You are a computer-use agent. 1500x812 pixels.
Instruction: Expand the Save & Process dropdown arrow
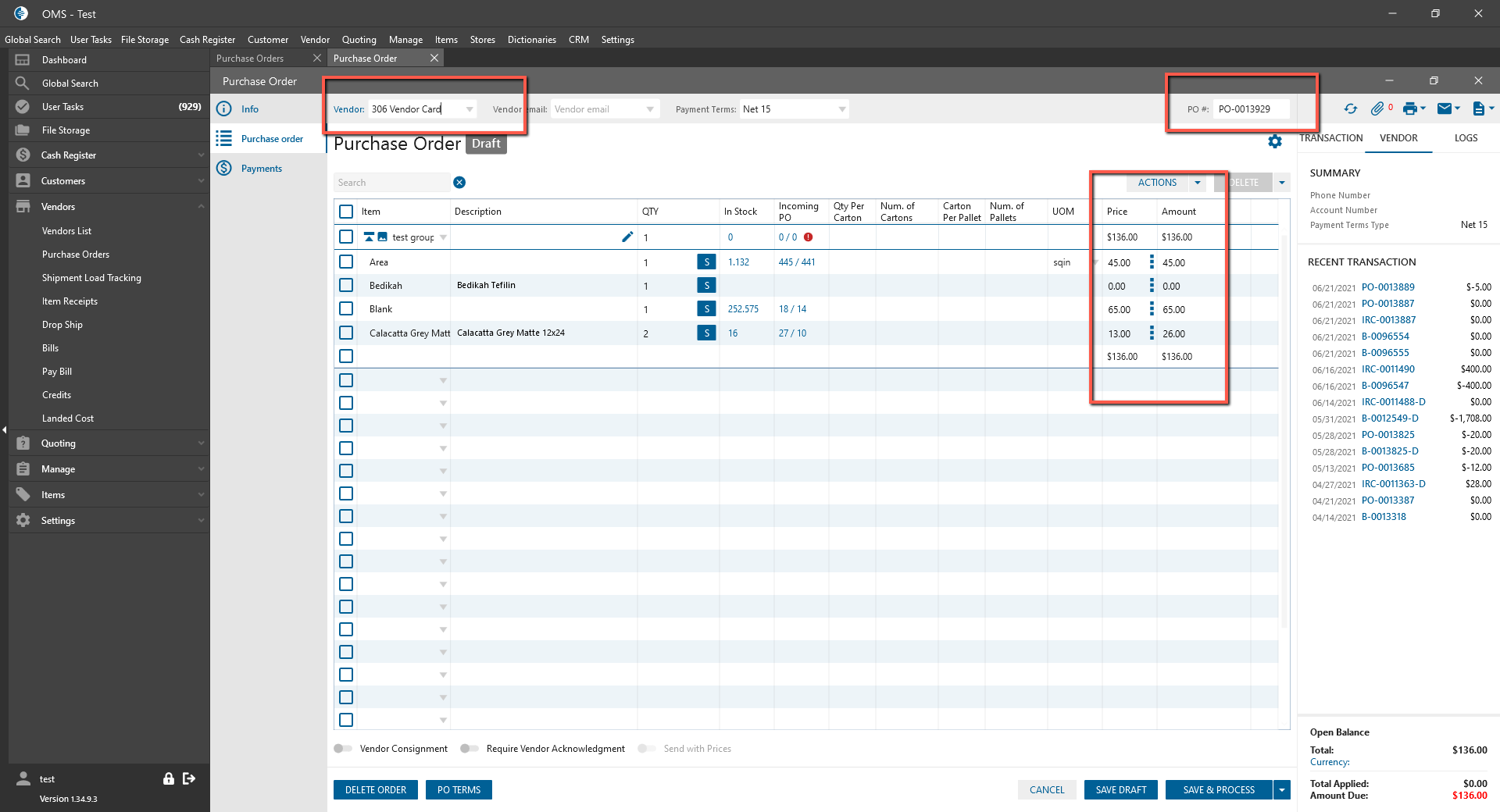[x=1281, y=790]
